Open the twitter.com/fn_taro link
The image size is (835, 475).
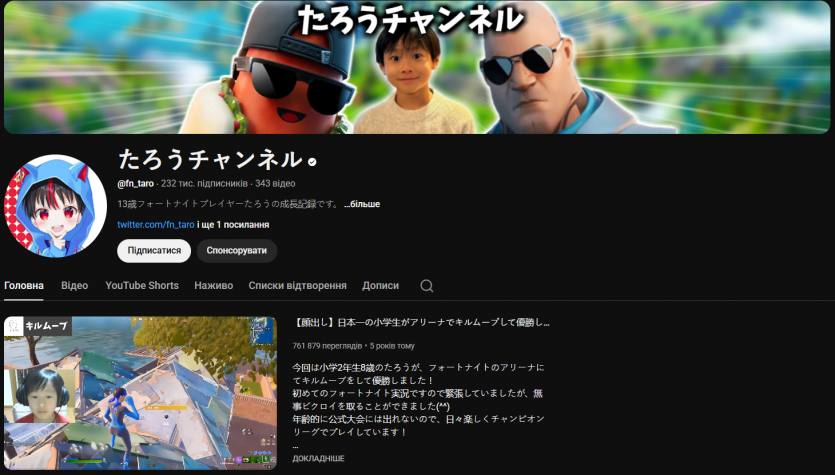pos(155,225)
